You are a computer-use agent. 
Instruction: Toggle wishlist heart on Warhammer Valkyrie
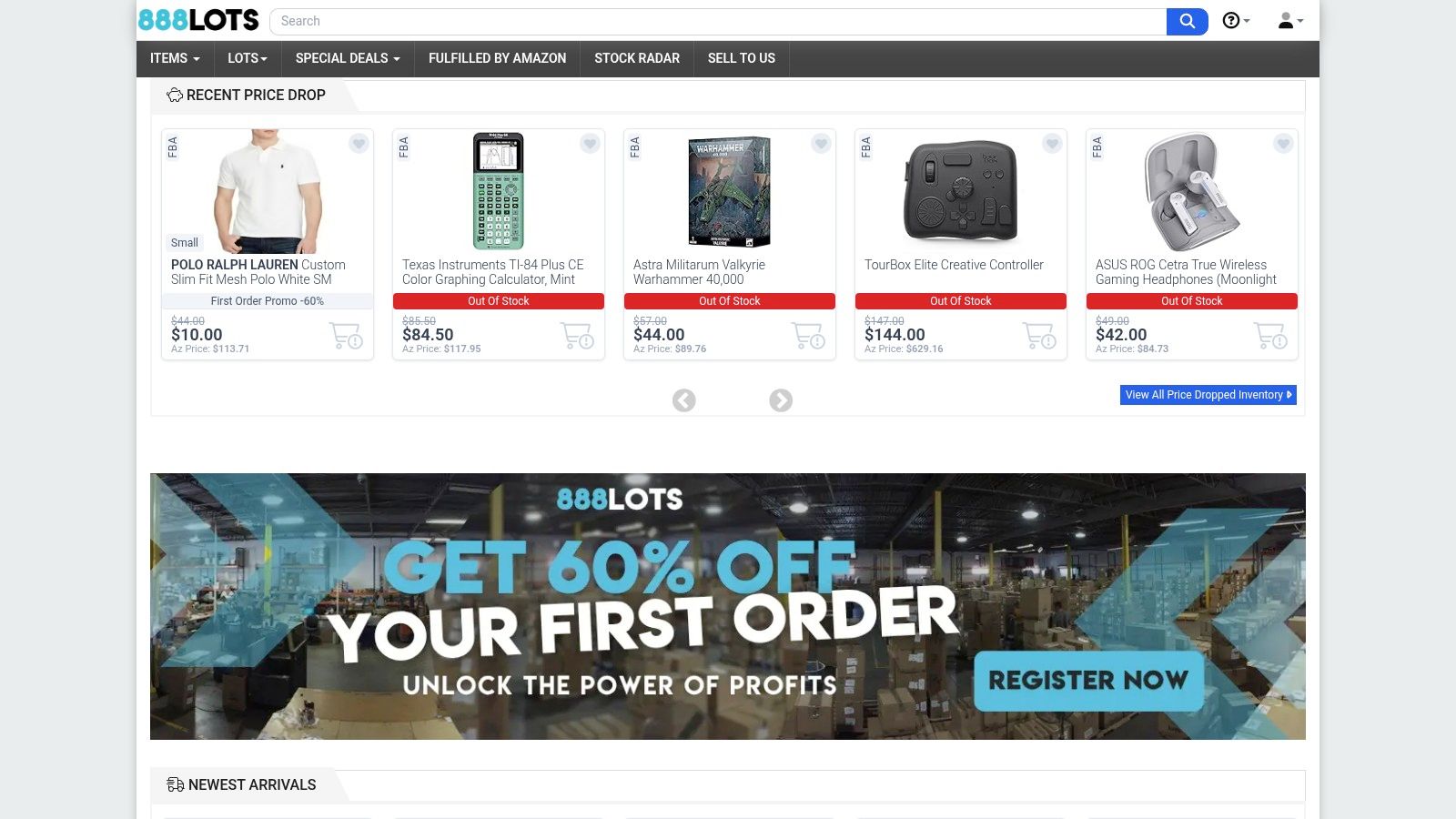click(822, 144)
